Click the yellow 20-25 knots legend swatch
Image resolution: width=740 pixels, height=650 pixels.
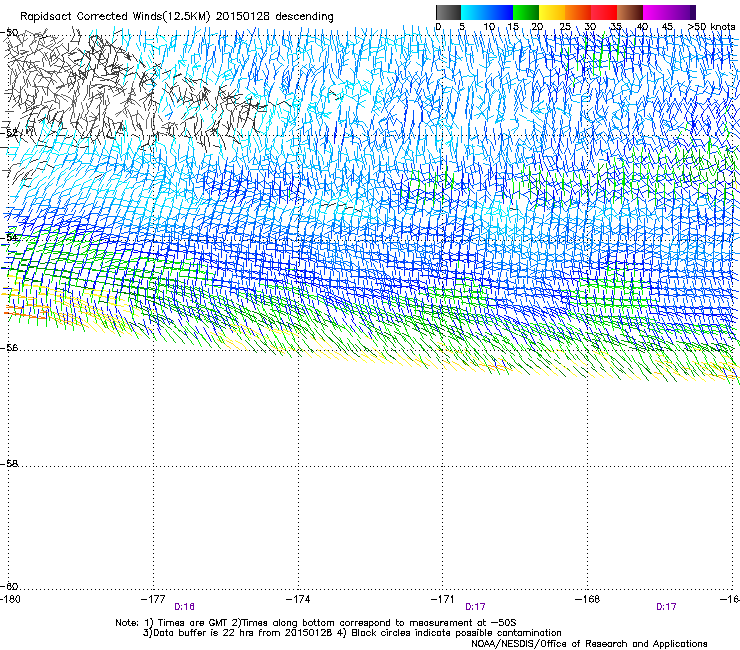(x=552, y=12)
